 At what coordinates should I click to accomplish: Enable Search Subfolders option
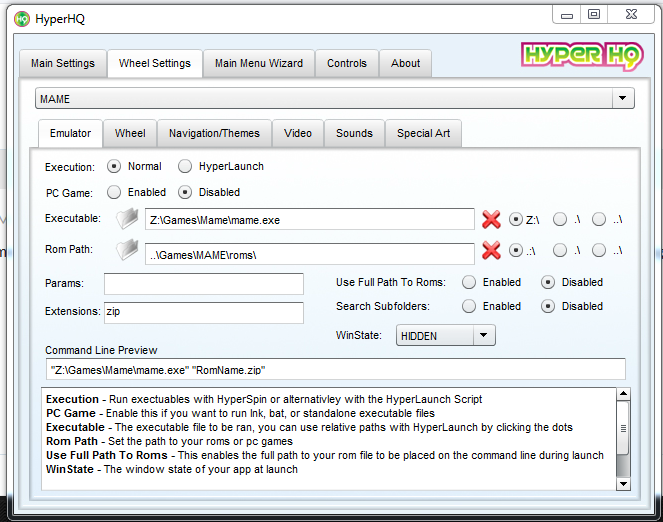tap(469, 306)
